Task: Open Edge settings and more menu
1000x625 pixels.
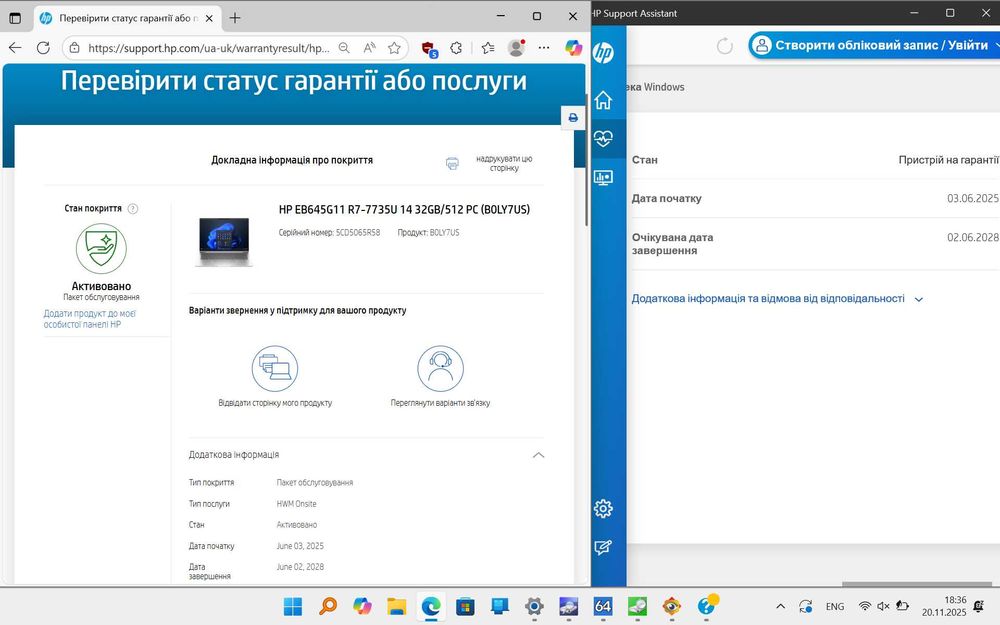Action: point(543,48)
